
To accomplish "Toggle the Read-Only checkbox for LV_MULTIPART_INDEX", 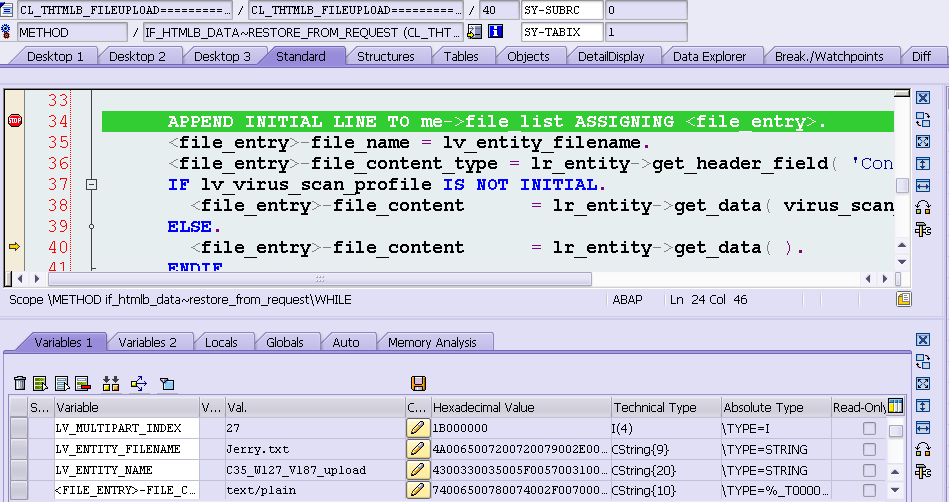I will pyautogui.click(x=869, y=428).
